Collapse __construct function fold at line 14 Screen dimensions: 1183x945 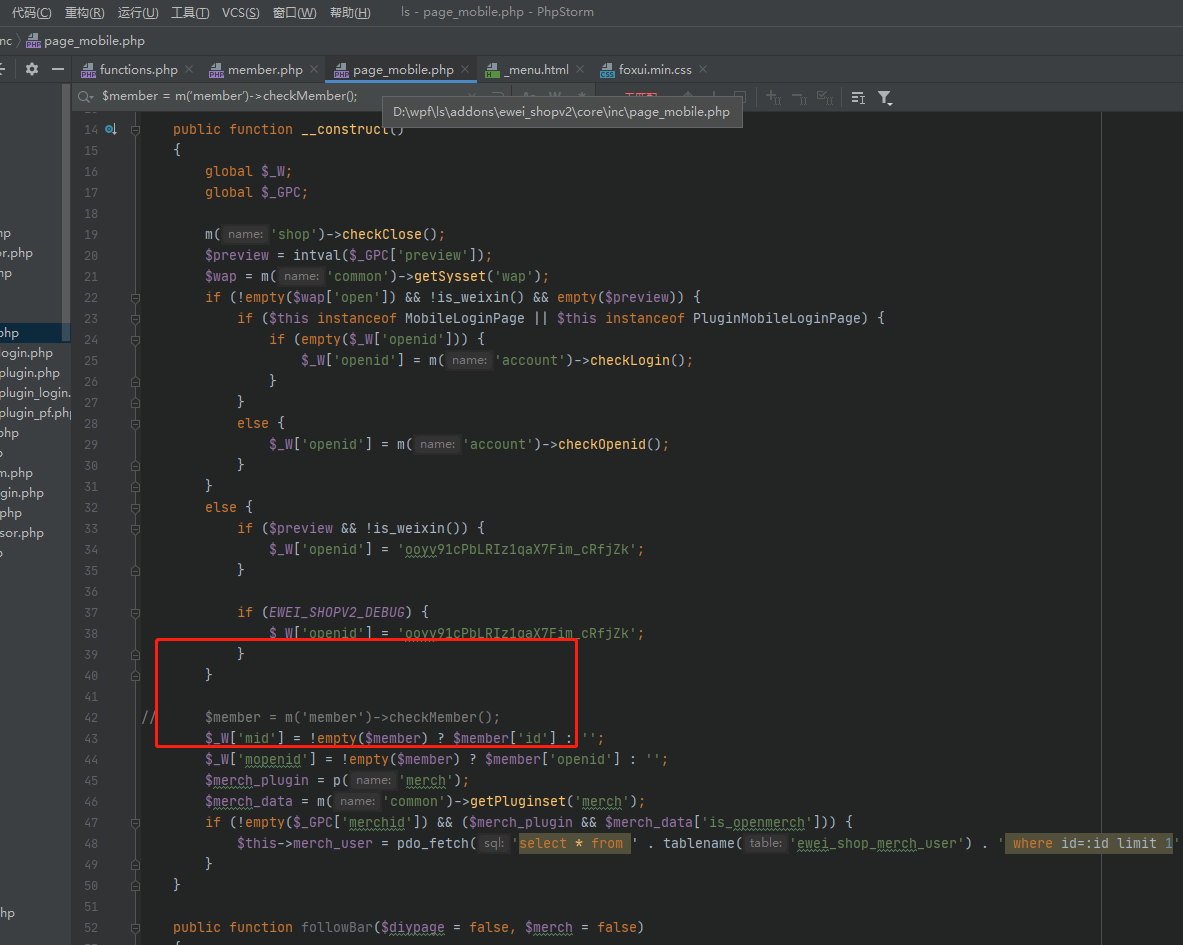click(135, 130)
